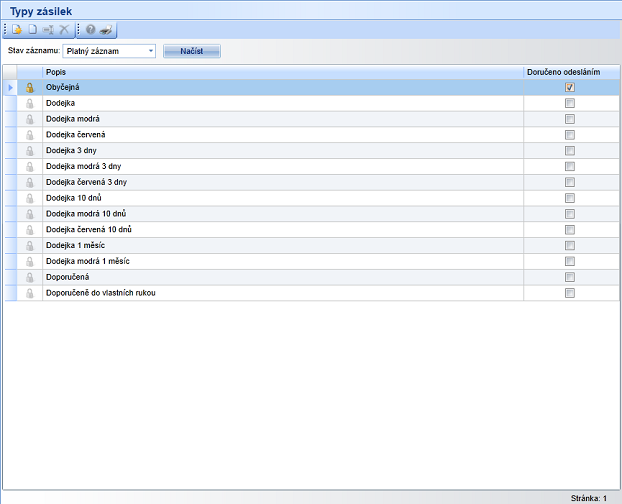This screenshot has width=622, height=504.
Task: Select the Obyčejná row text
Action: 62,87
